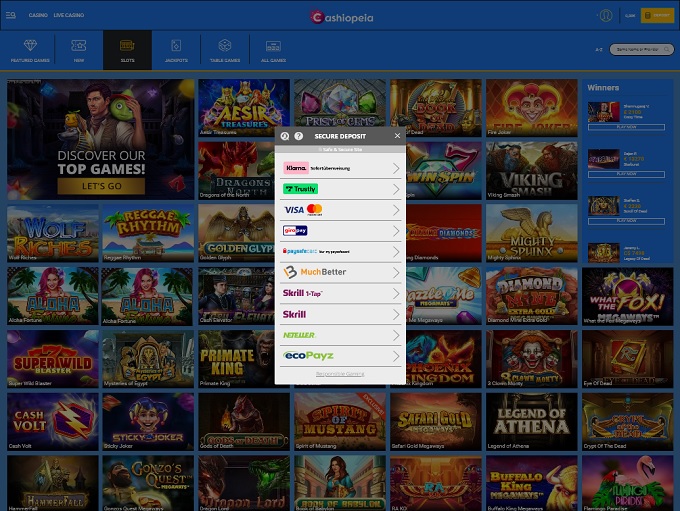680x511 pixels.
Task: Open the Featured Games diamond tab
Action: coord(29,49)
